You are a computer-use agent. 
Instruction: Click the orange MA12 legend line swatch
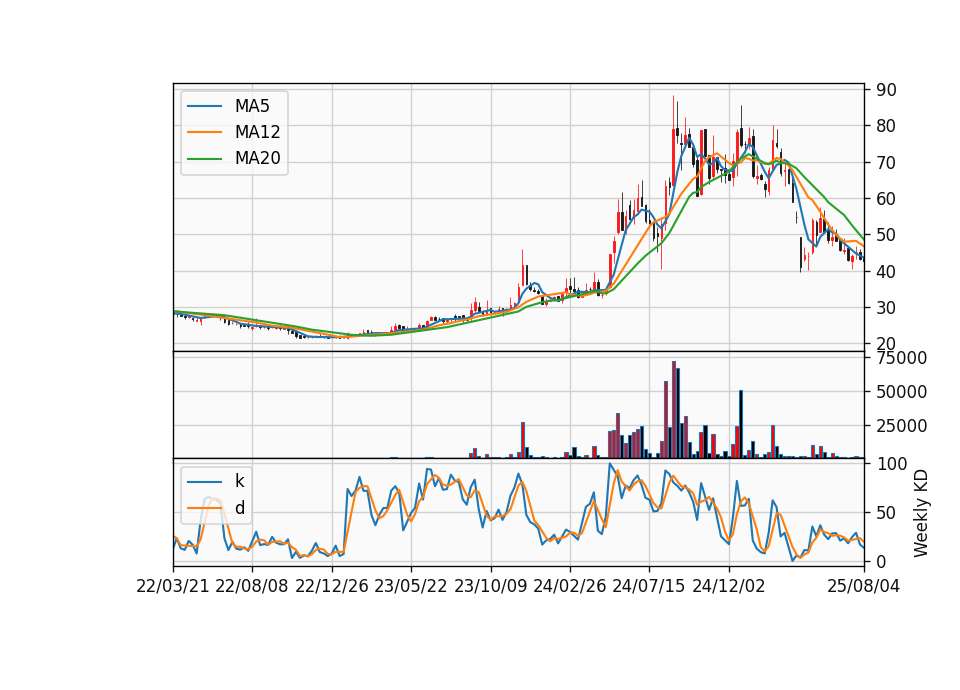204,132
